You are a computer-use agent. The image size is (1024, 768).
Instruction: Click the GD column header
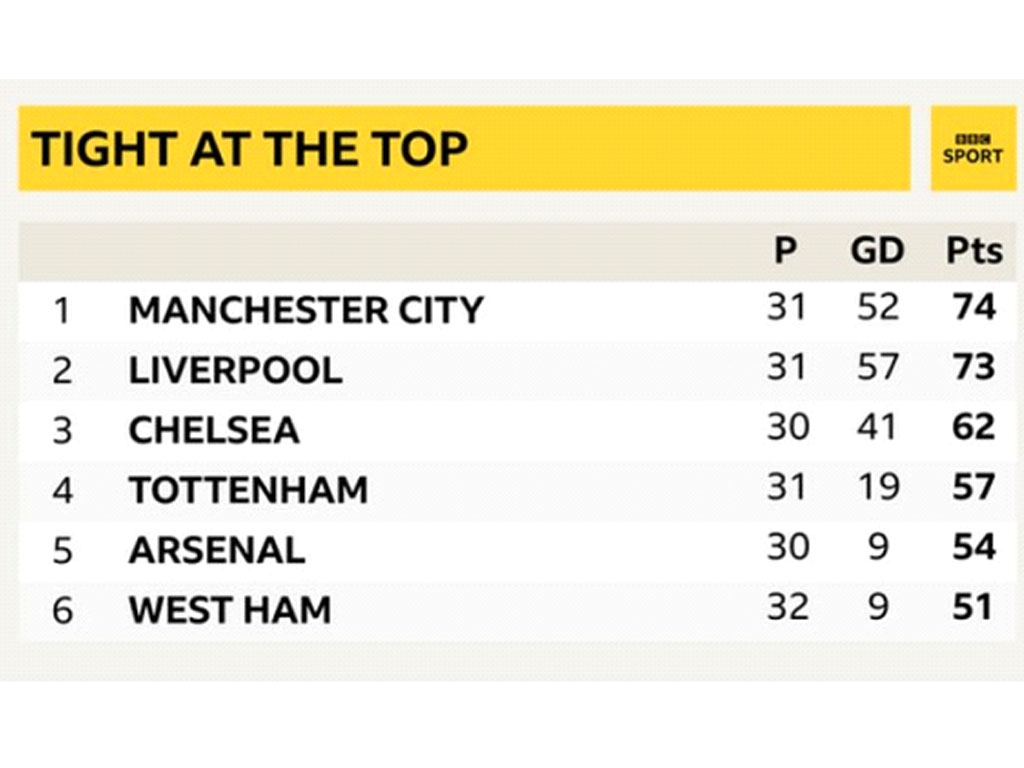pos(877,250)
